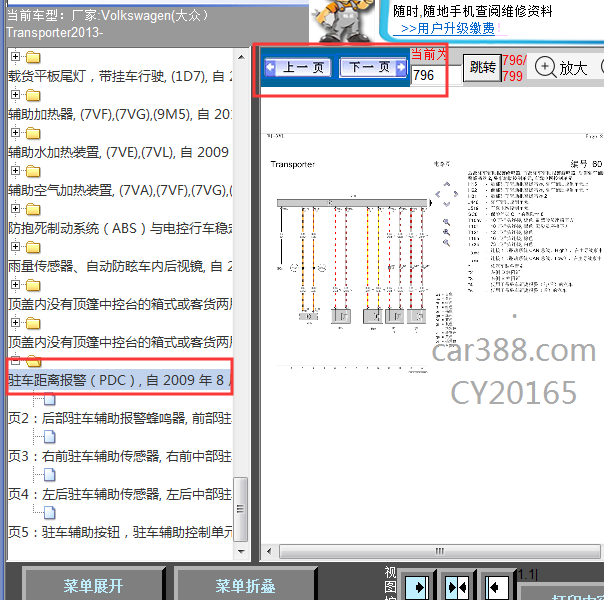This screenshot has height=600, width=604.
Task: Click folder icon for 辅助加热器 (7VF)
Action: tap(33, 95)
